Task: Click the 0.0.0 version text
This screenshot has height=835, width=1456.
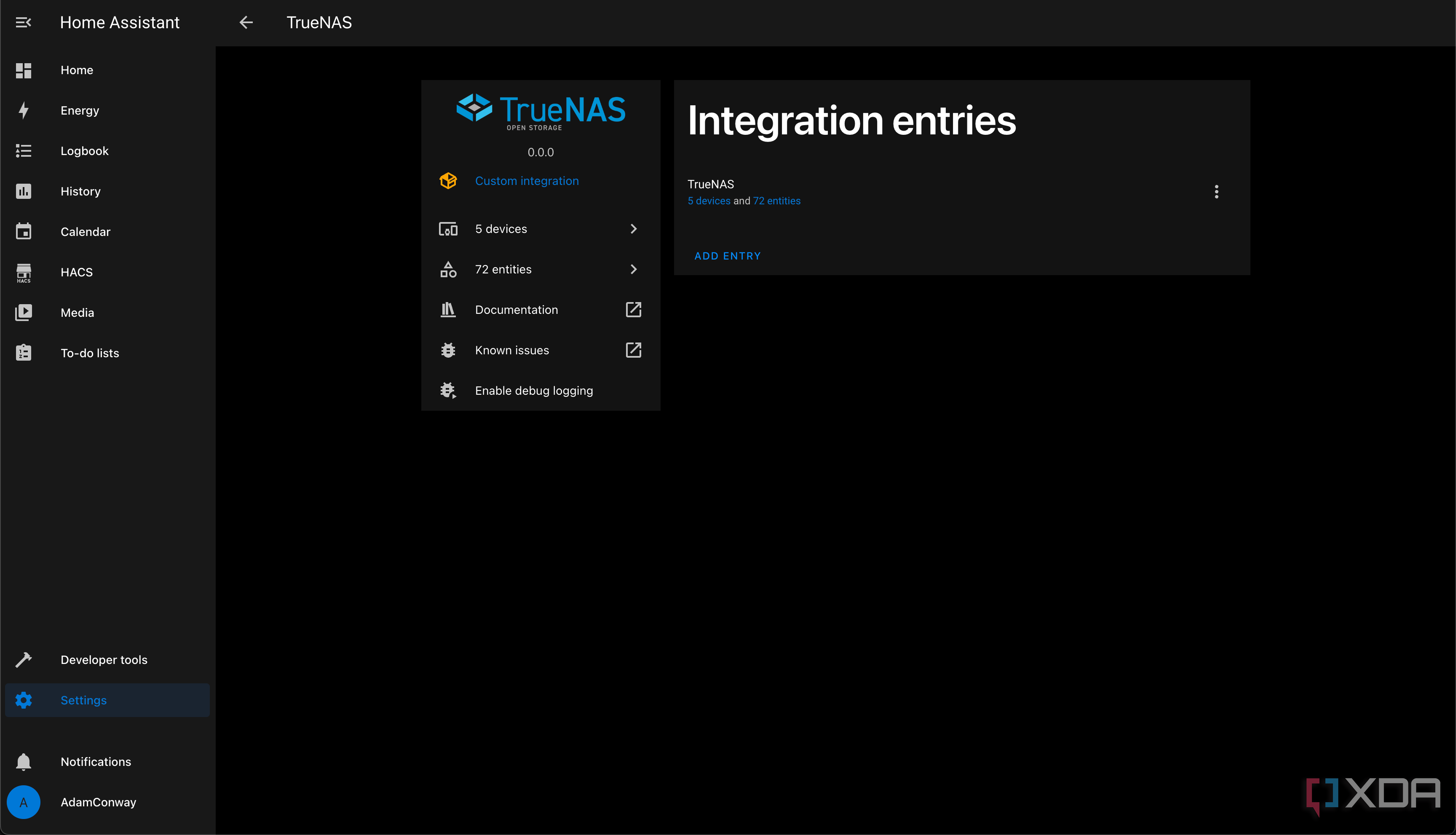Action: click(x=540, y=152)
